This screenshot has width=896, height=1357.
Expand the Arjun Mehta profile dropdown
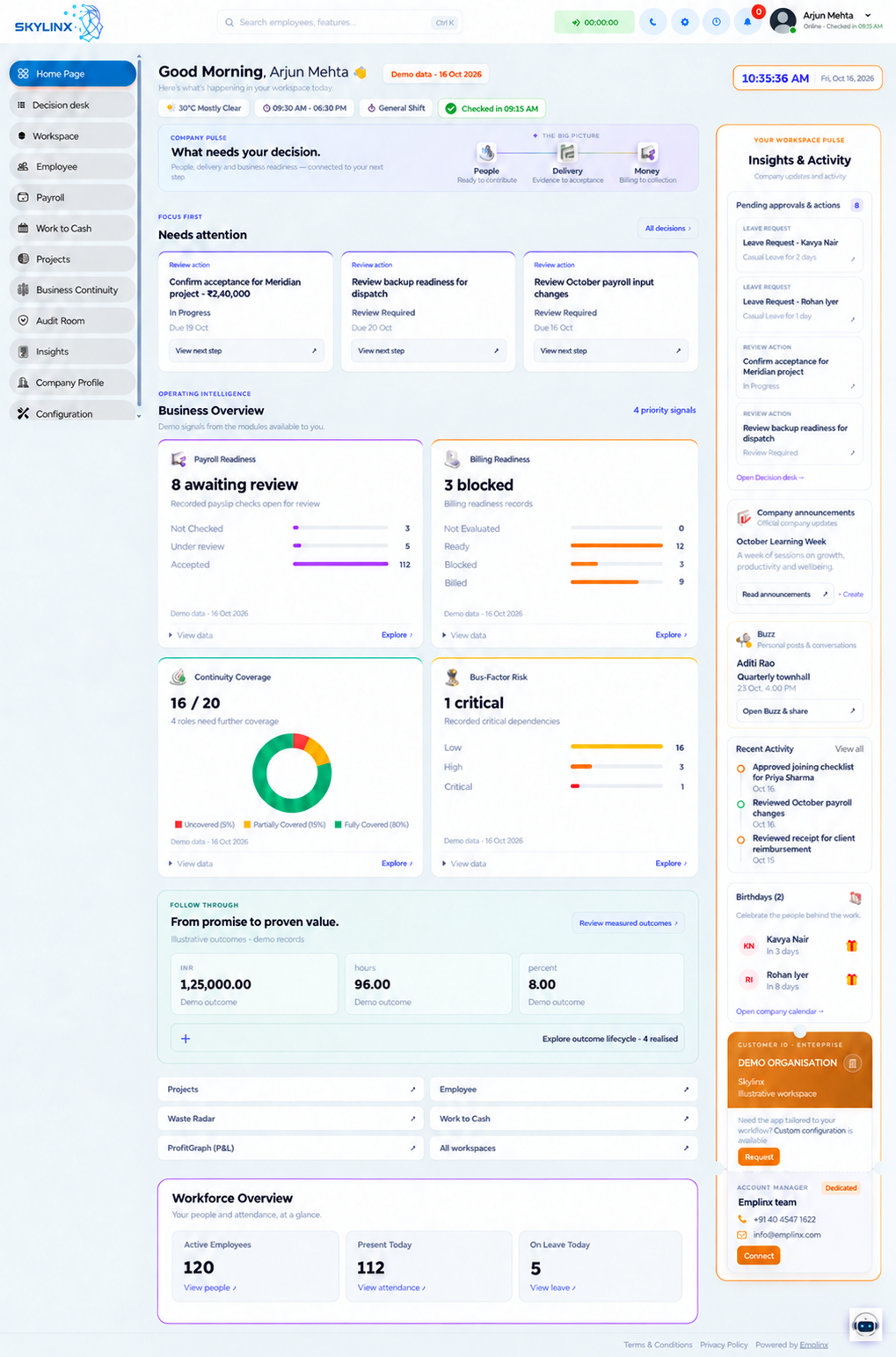click(868, 15)
